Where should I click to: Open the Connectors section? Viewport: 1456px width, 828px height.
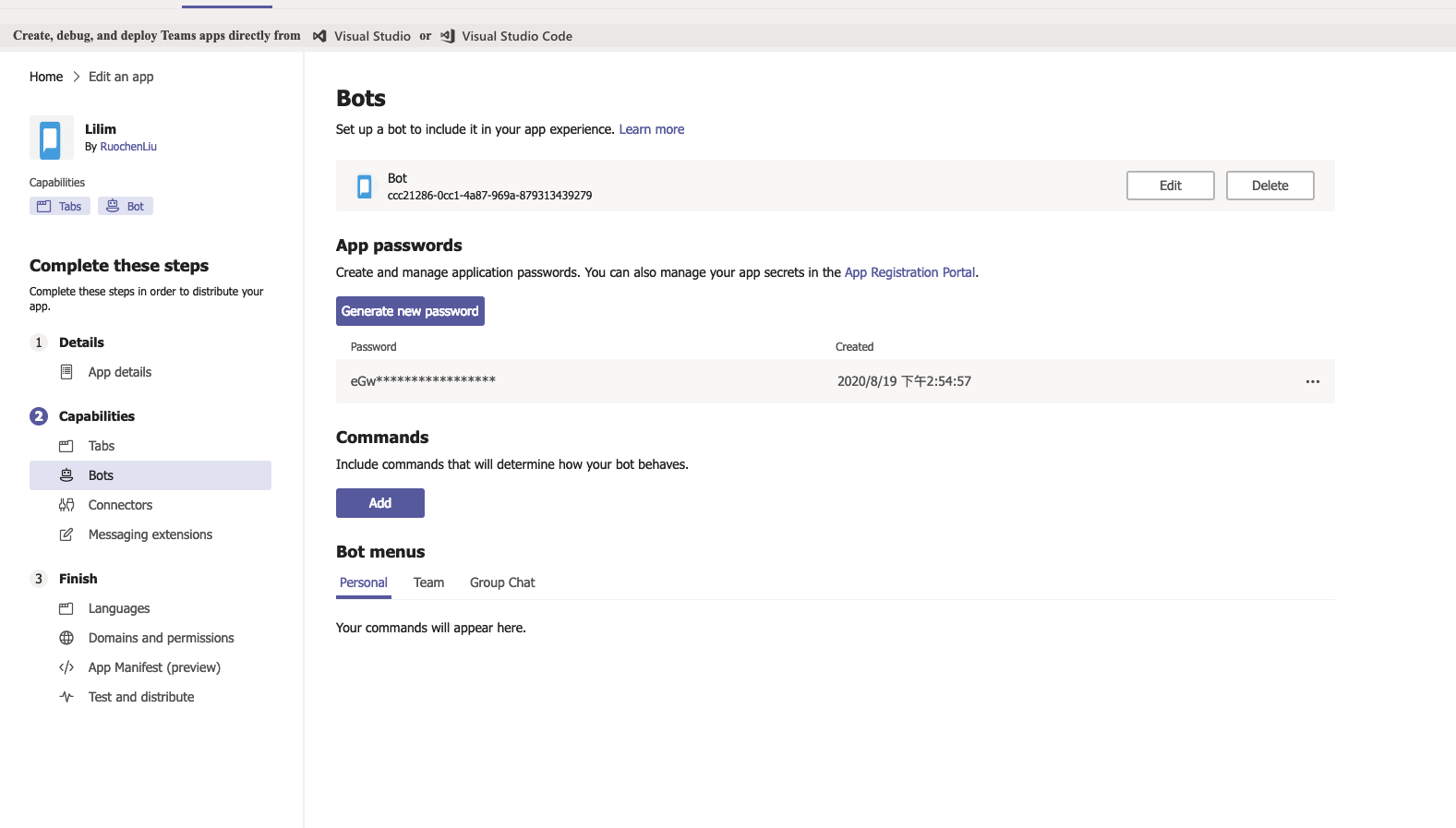tap(120, 505)
